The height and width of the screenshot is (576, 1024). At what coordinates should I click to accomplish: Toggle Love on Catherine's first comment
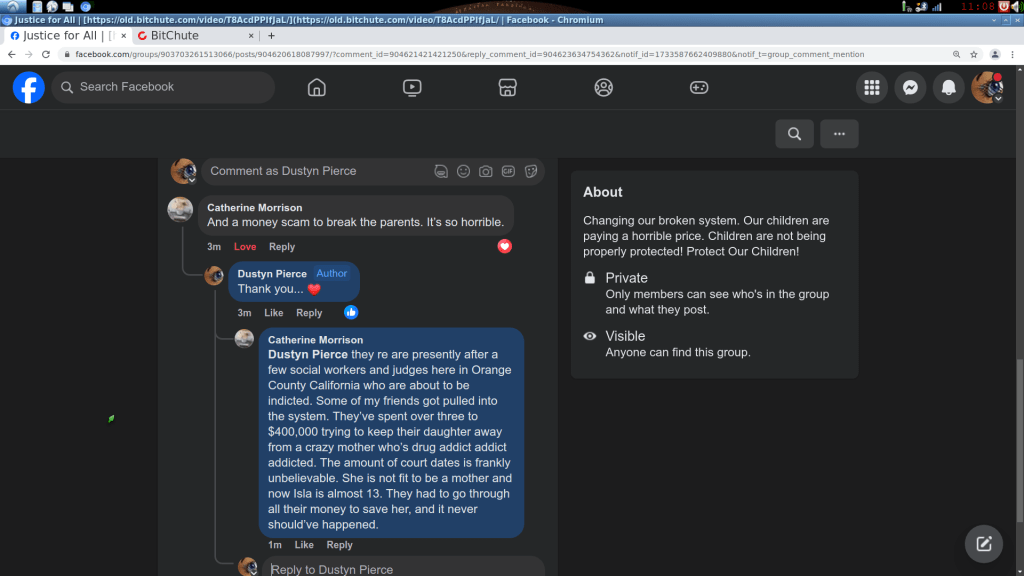245,247
